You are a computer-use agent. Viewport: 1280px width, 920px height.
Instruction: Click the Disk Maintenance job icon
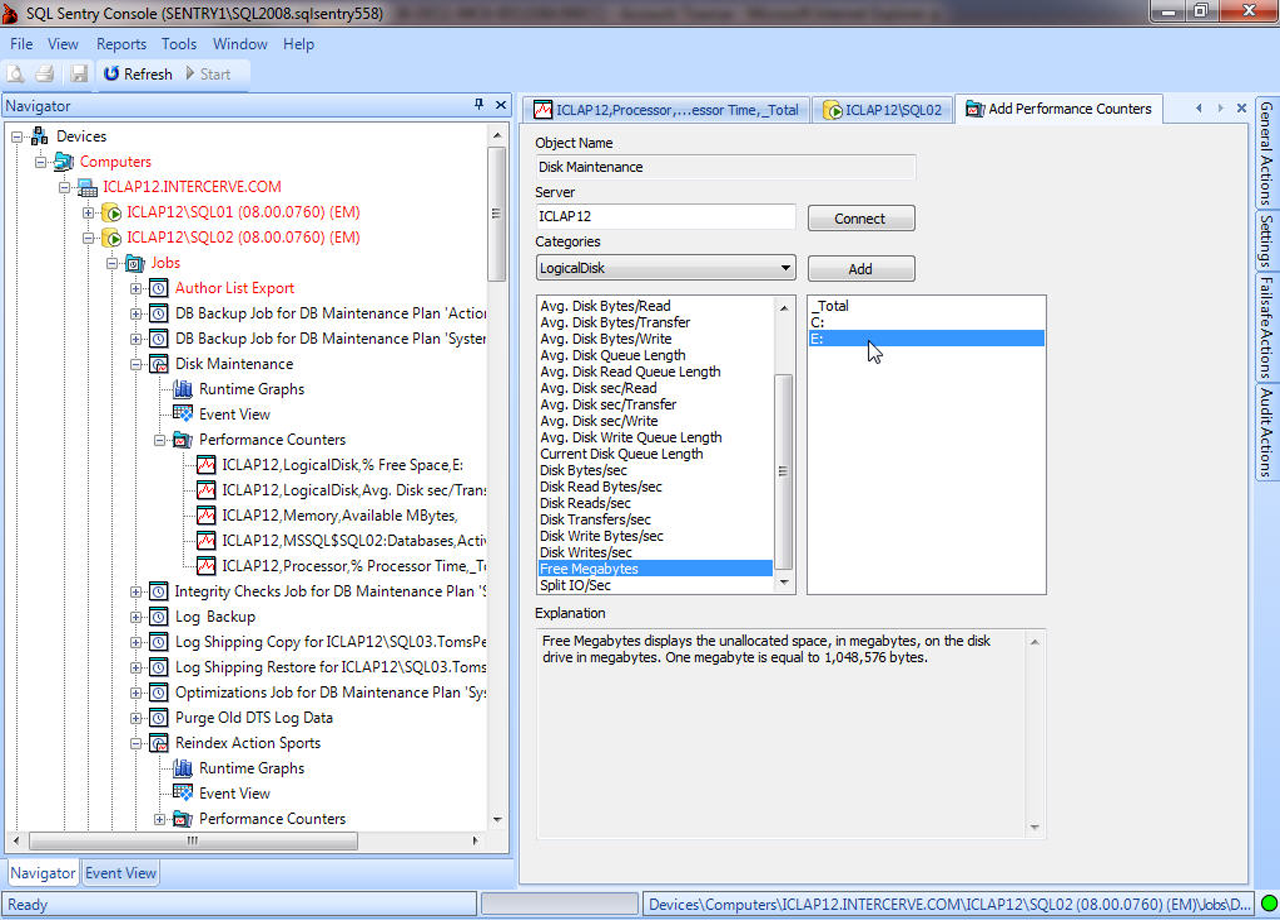tap(158, 364)
